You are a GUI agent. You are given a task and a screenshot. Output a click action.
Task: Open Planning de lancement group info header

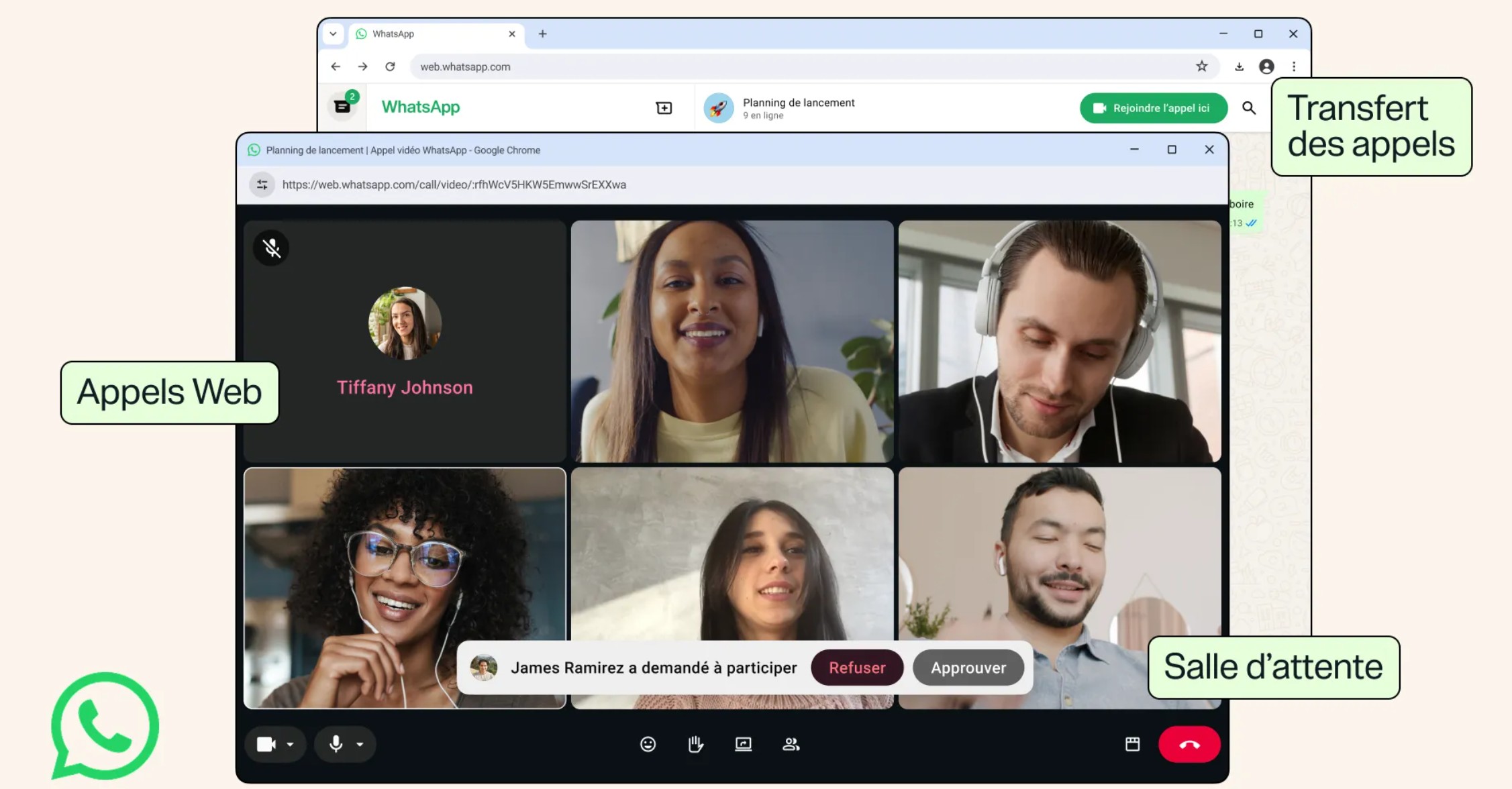799,108
